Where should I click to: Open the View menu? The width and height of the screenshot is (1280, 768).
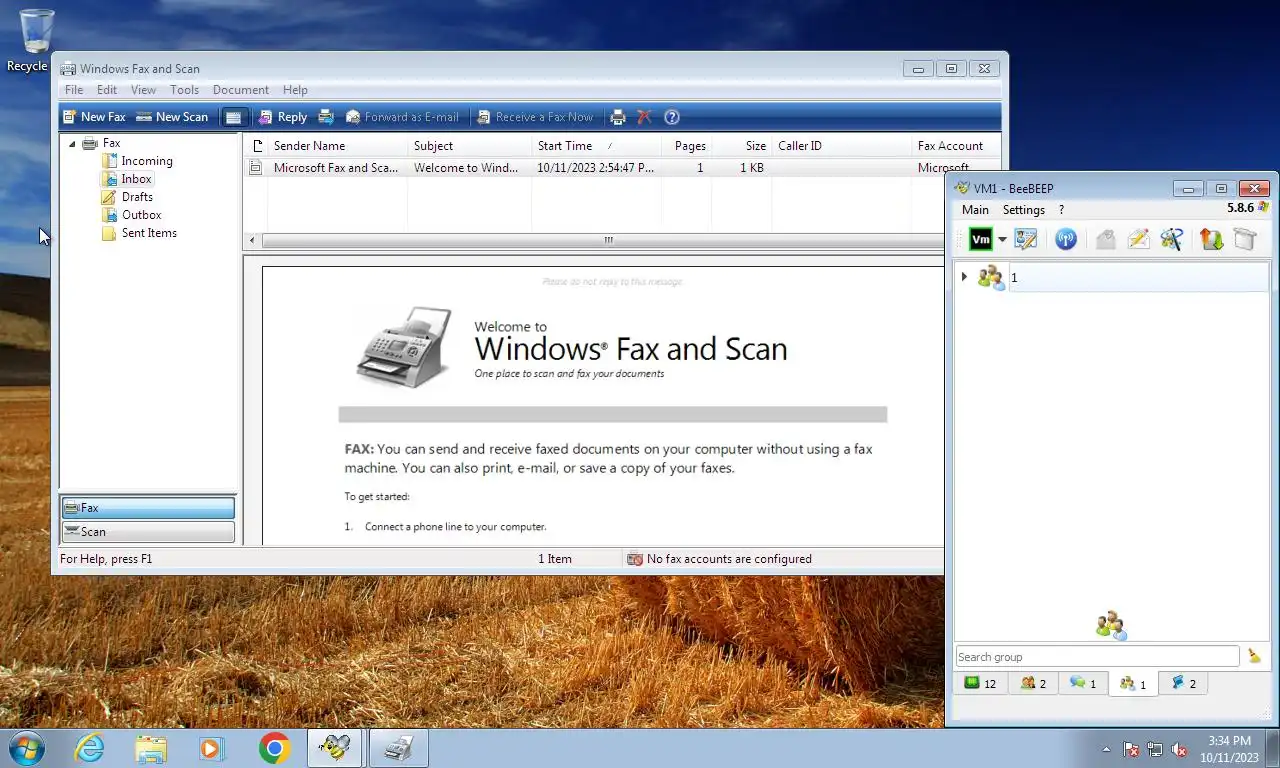(x=143, y=90)
